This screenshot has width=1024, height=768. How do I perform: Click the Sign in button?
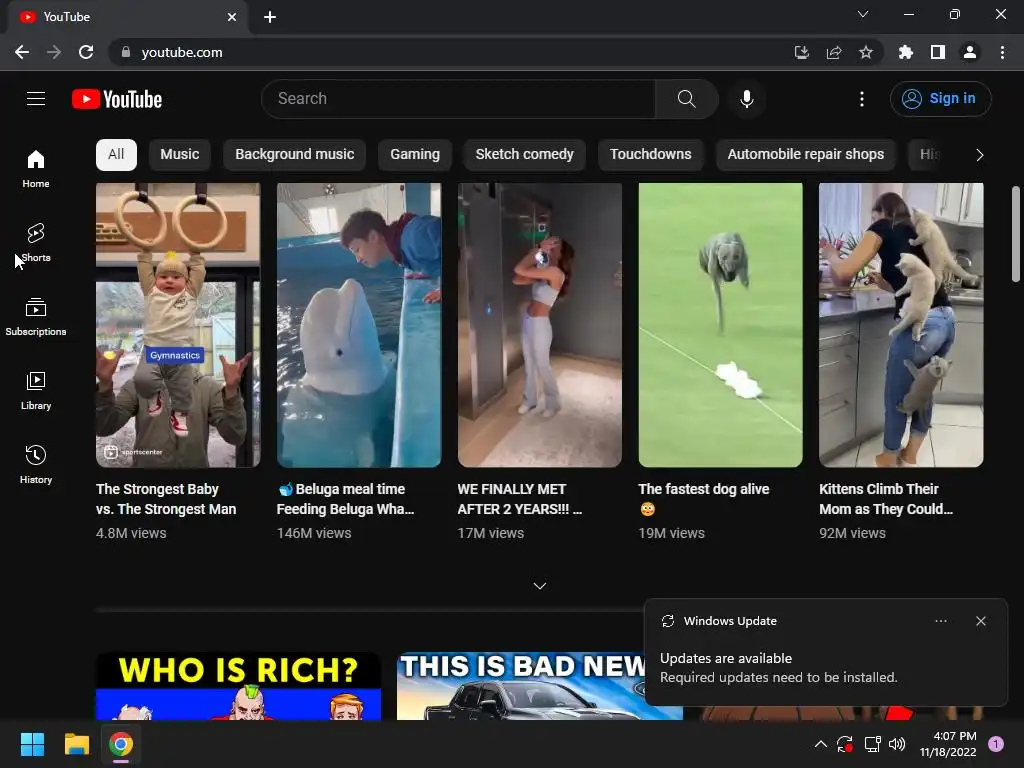pyautogui.click(x=940, y=99)
